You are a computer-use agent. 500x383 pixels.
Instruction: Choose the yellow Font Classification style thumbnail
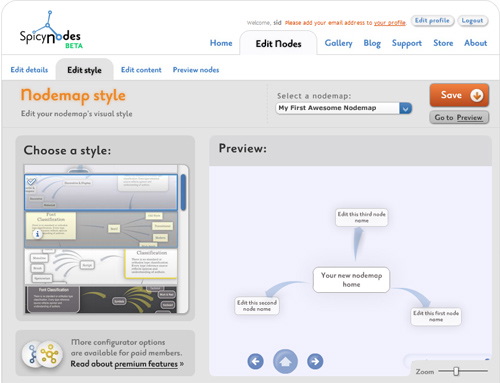101,229
